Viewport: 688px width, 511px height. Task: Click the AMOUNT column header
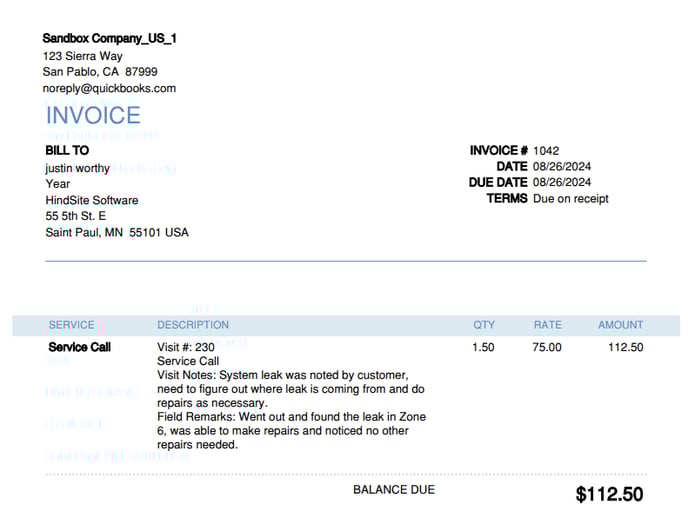point(620,325)
